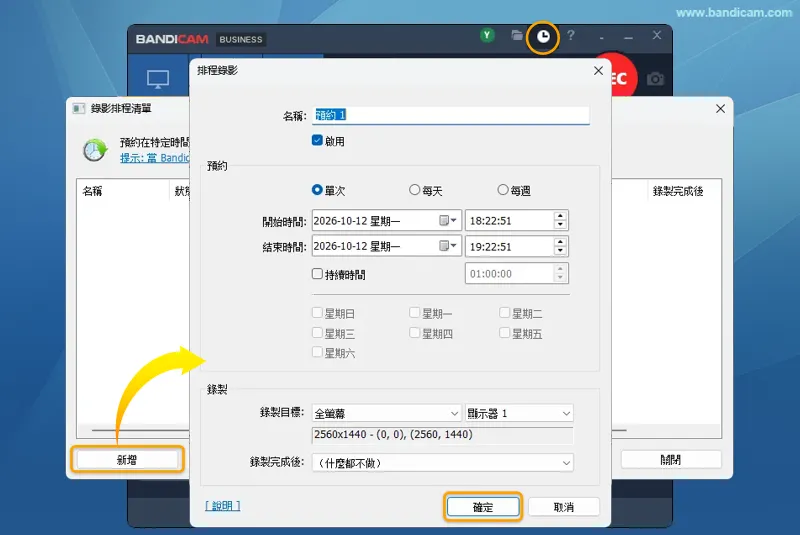The height and width of the screenshot is (535, 800).
Task: Click the help question mark icon
Action: (571, 35)
